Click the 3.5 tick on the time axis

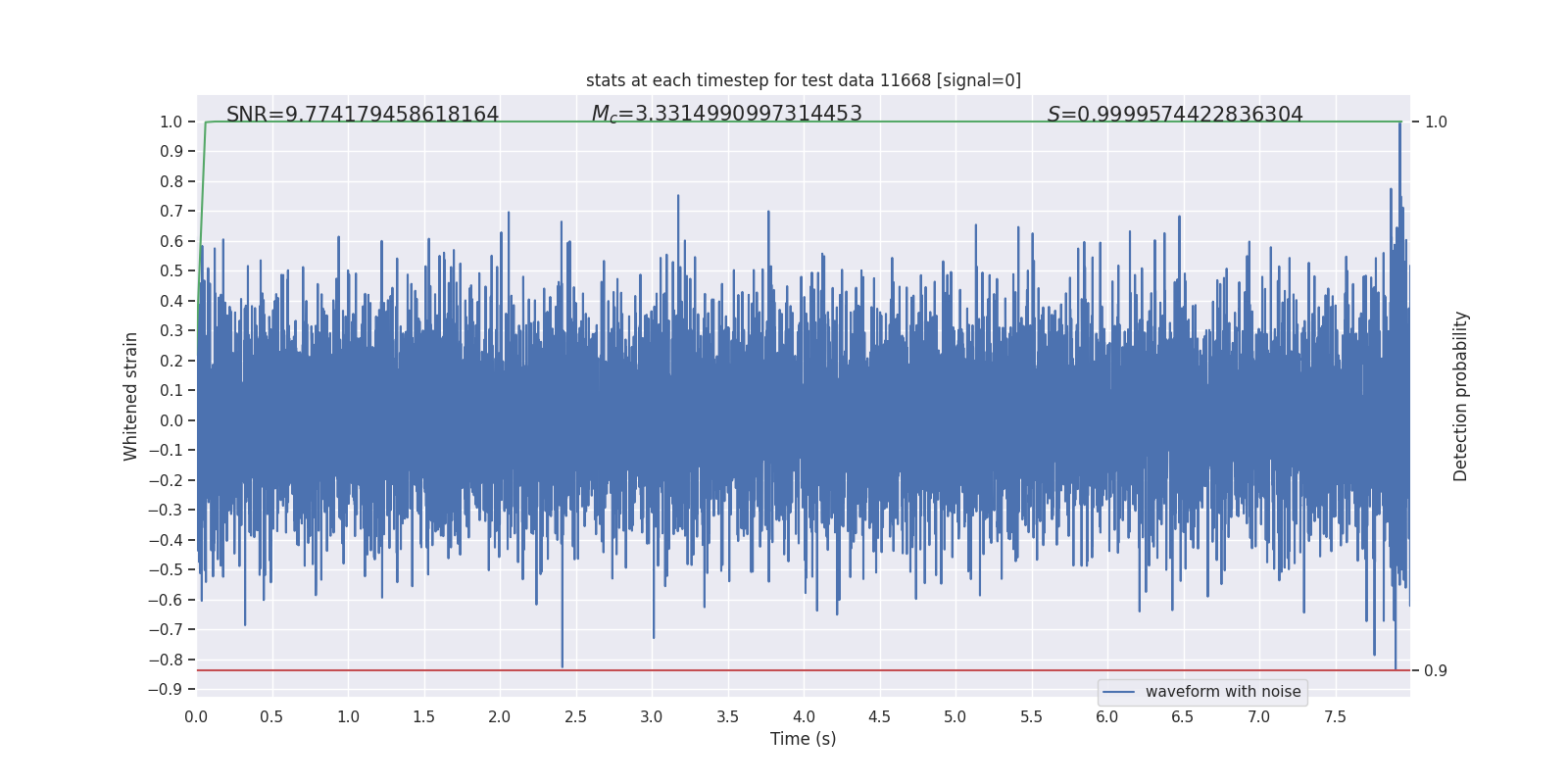click(x=727, y=716)
